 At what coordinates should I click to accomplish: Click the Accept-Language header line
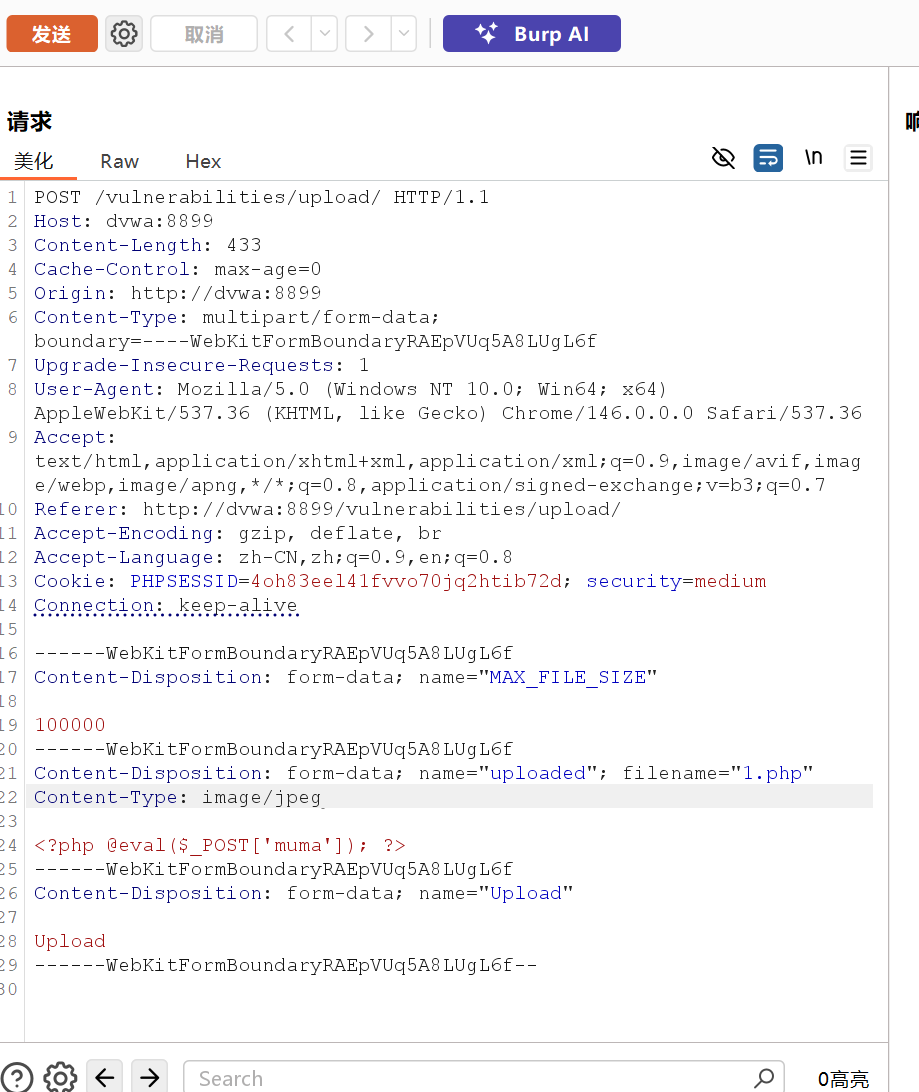click(273, 557)
